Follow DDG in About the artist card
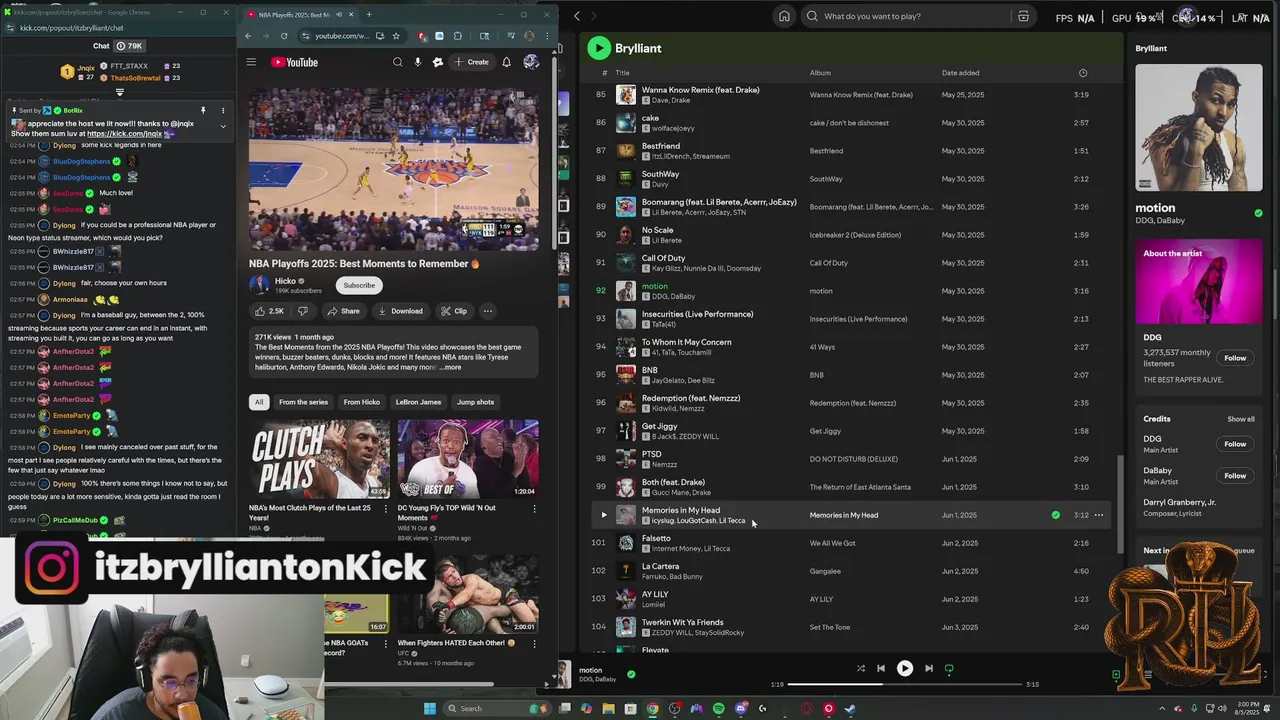This screenshot has height=720, width=1280. (1235, 358)
